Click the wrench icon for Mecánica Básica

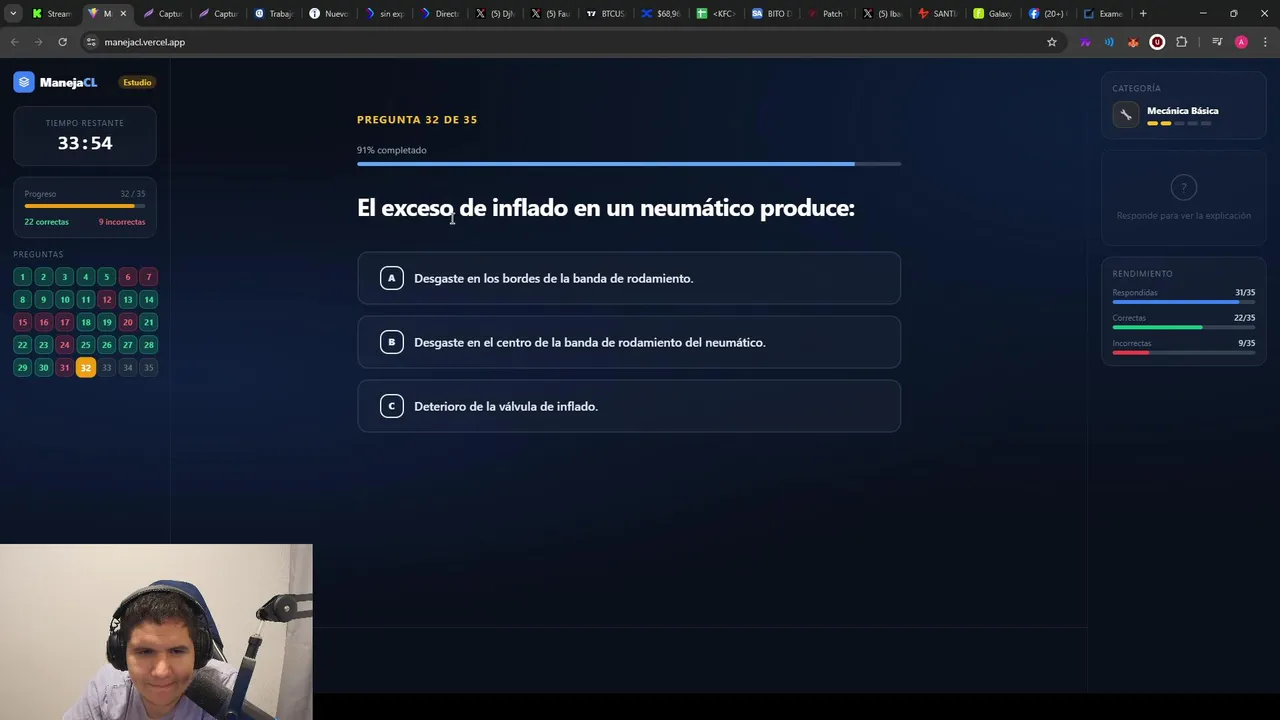1126,115
